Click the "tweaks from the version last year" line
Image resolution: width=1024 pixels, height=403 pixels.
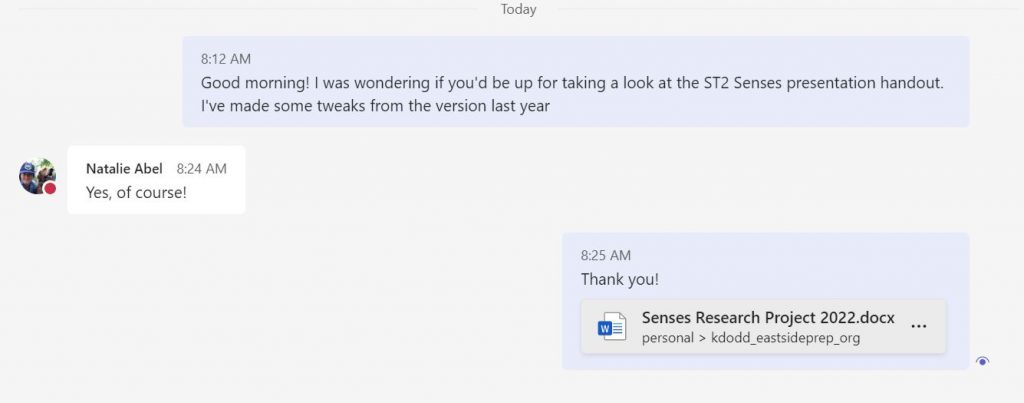tap(375, 106)
